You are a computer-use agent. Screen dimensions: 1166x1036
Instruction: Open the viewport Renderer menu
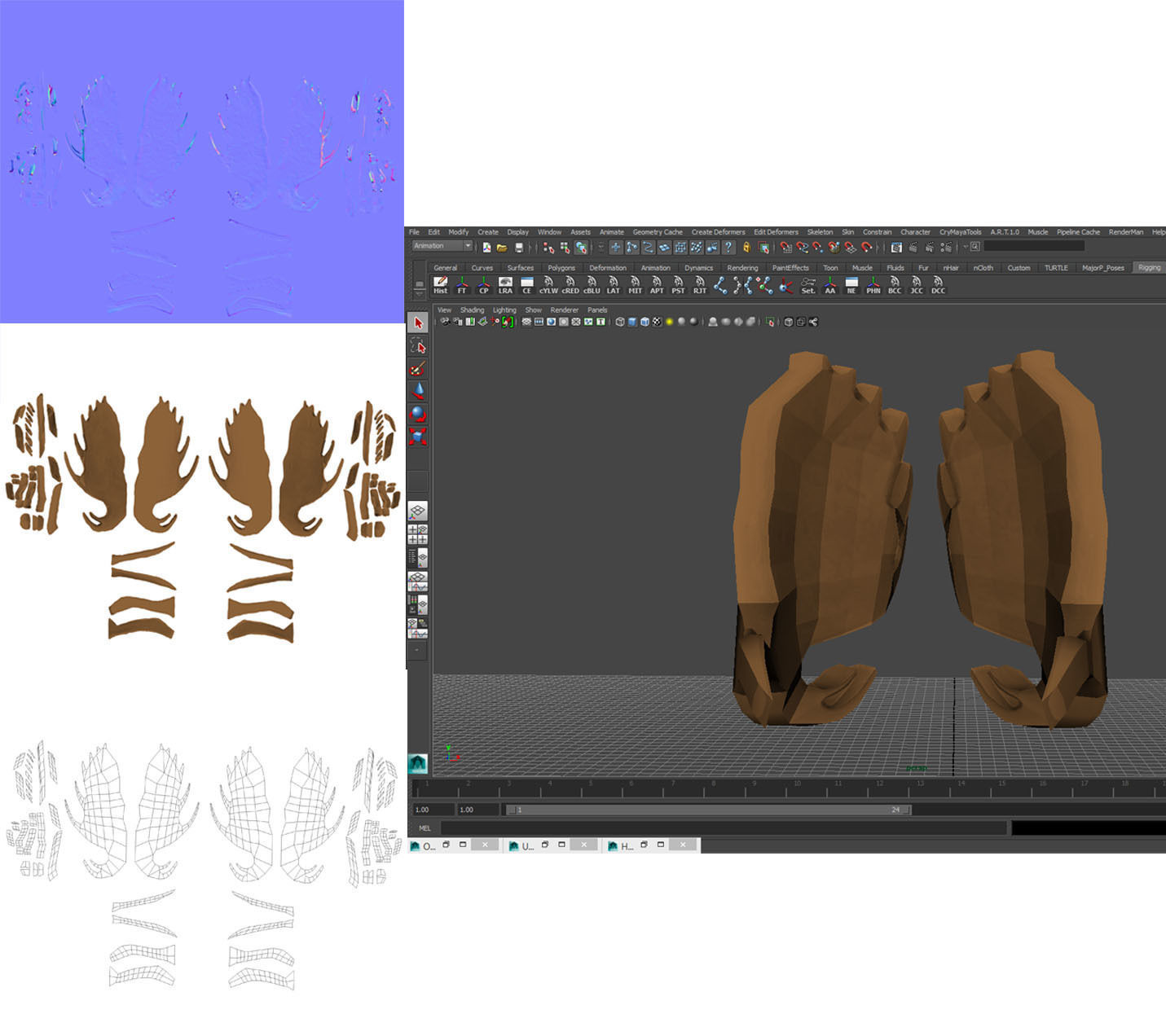coord(564,310)
